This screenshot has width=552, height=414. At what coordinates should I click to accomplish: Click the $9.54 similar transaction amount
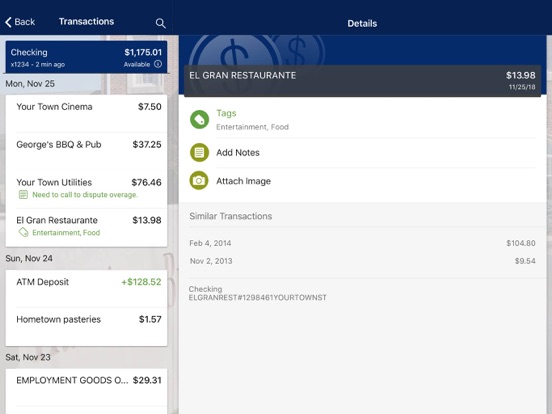point(525,261)
